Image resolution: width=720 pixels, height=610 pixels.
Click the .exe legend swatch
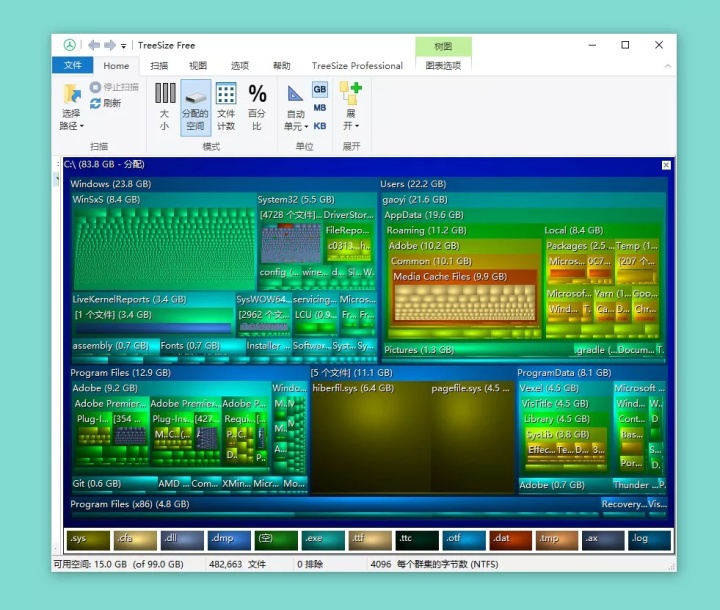click(323, 540)
